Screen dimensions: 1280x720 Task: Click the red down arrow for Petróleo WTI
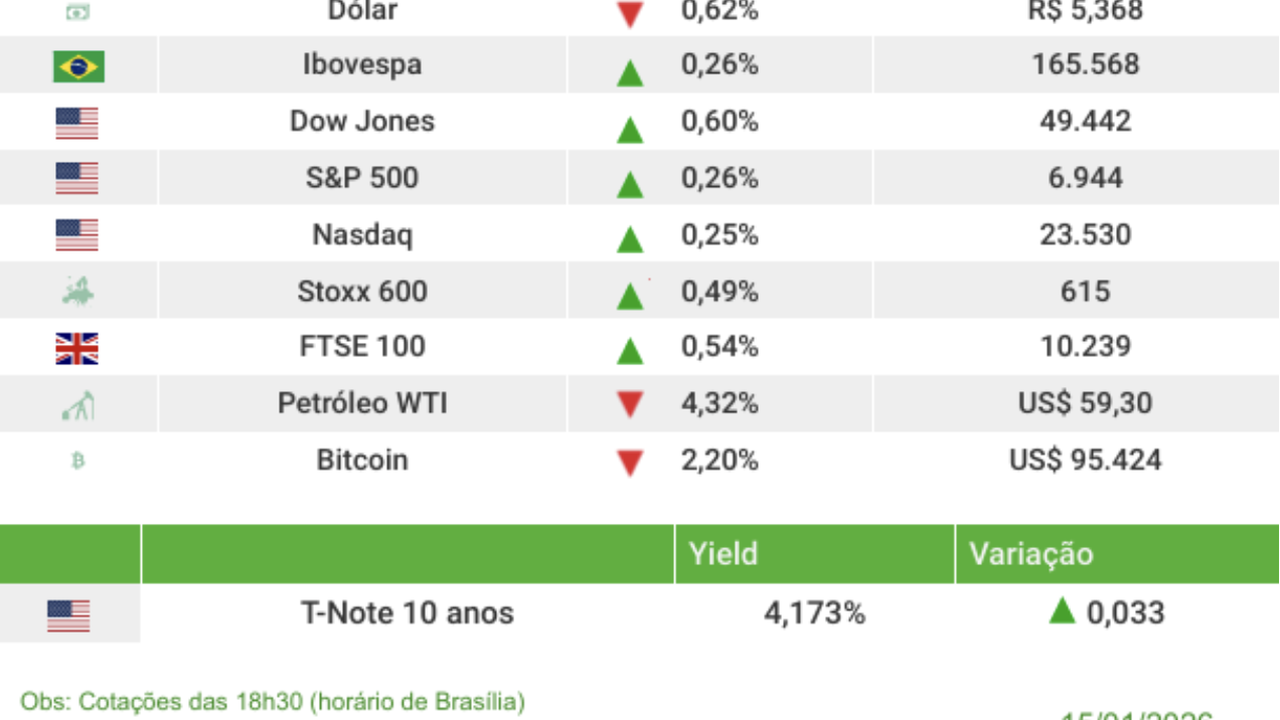(x=629, y=405)
